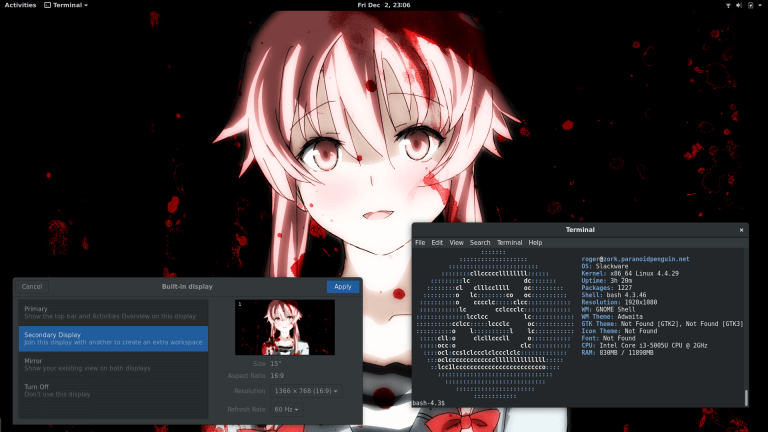The image size is (768, 432).
Task: Click the Terminal window title bar
Action: click(580, 230)
